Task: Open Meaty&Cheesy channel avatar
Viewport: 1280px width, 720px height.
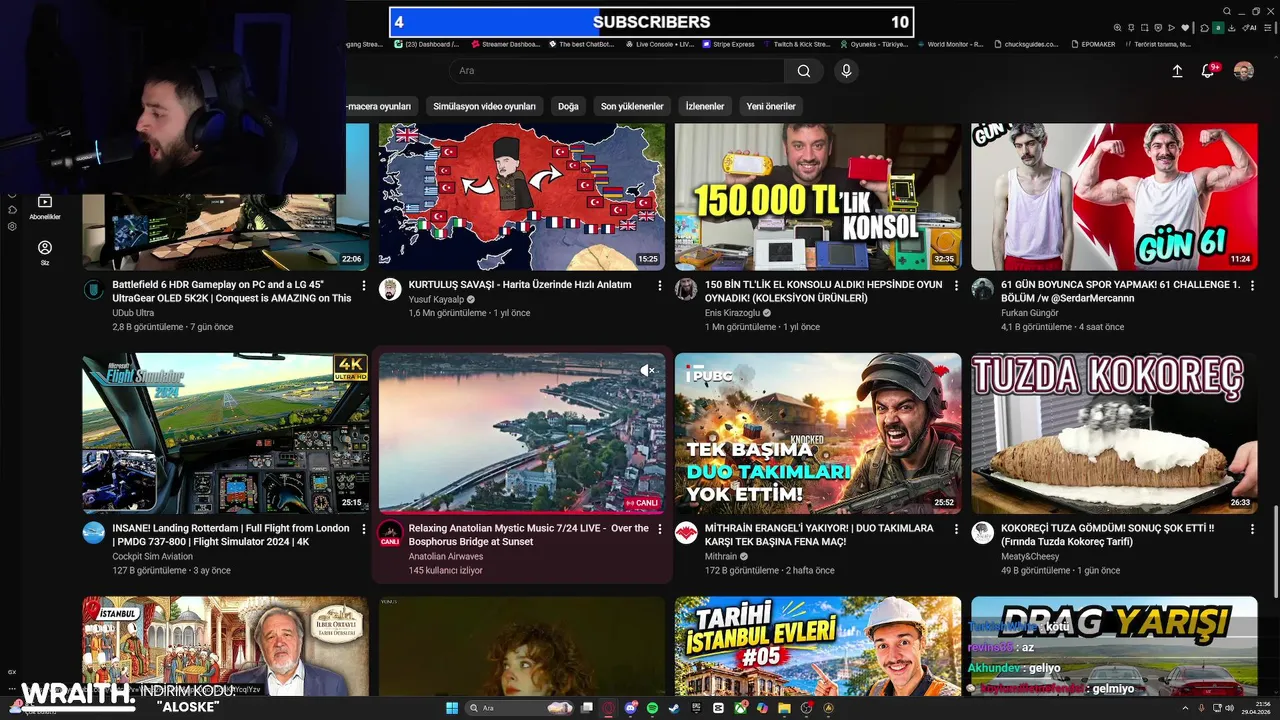Action: [982, 533]
